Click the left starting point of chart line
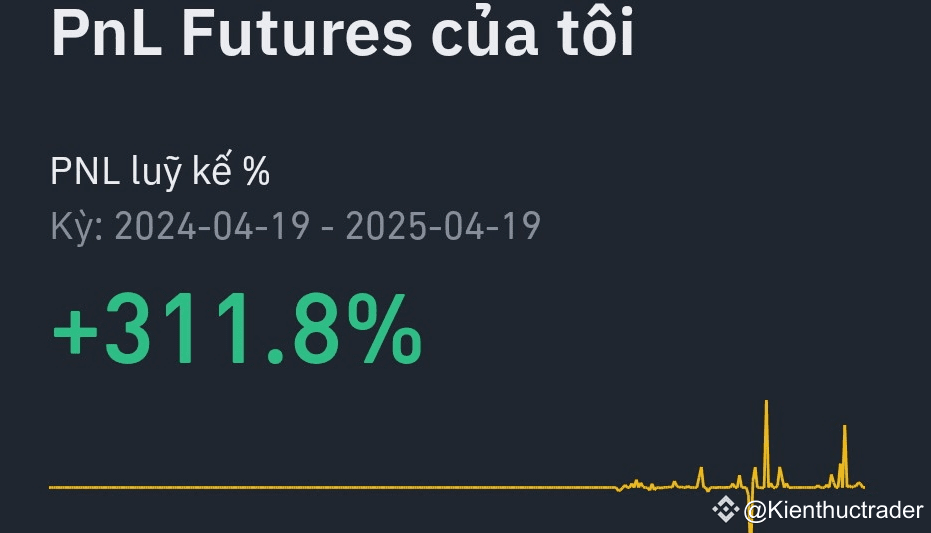The width and height of the screenshot is (931, 533). pyautogui.click(x=51, y=487)
